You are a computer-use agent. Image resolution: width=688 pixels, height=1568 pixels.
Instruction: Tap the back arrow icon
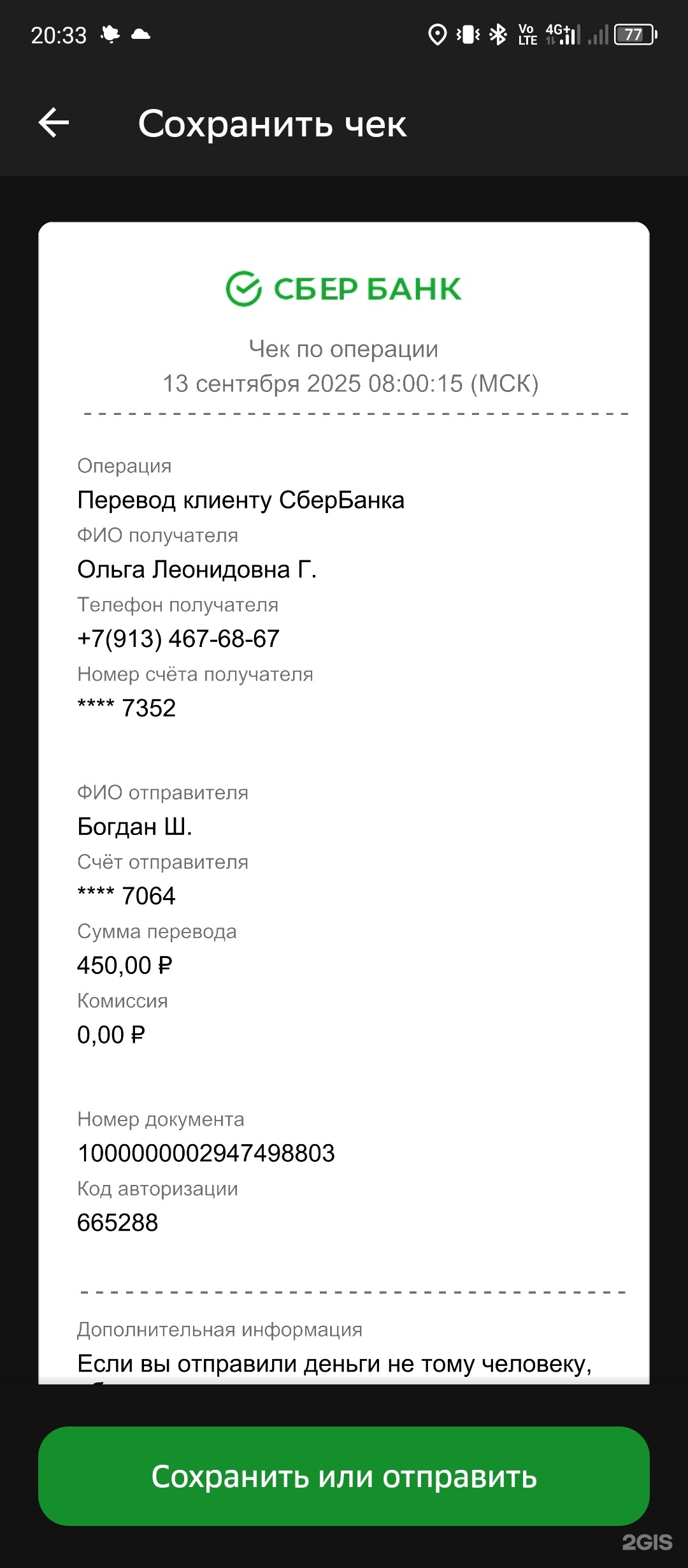click(54, 122)
